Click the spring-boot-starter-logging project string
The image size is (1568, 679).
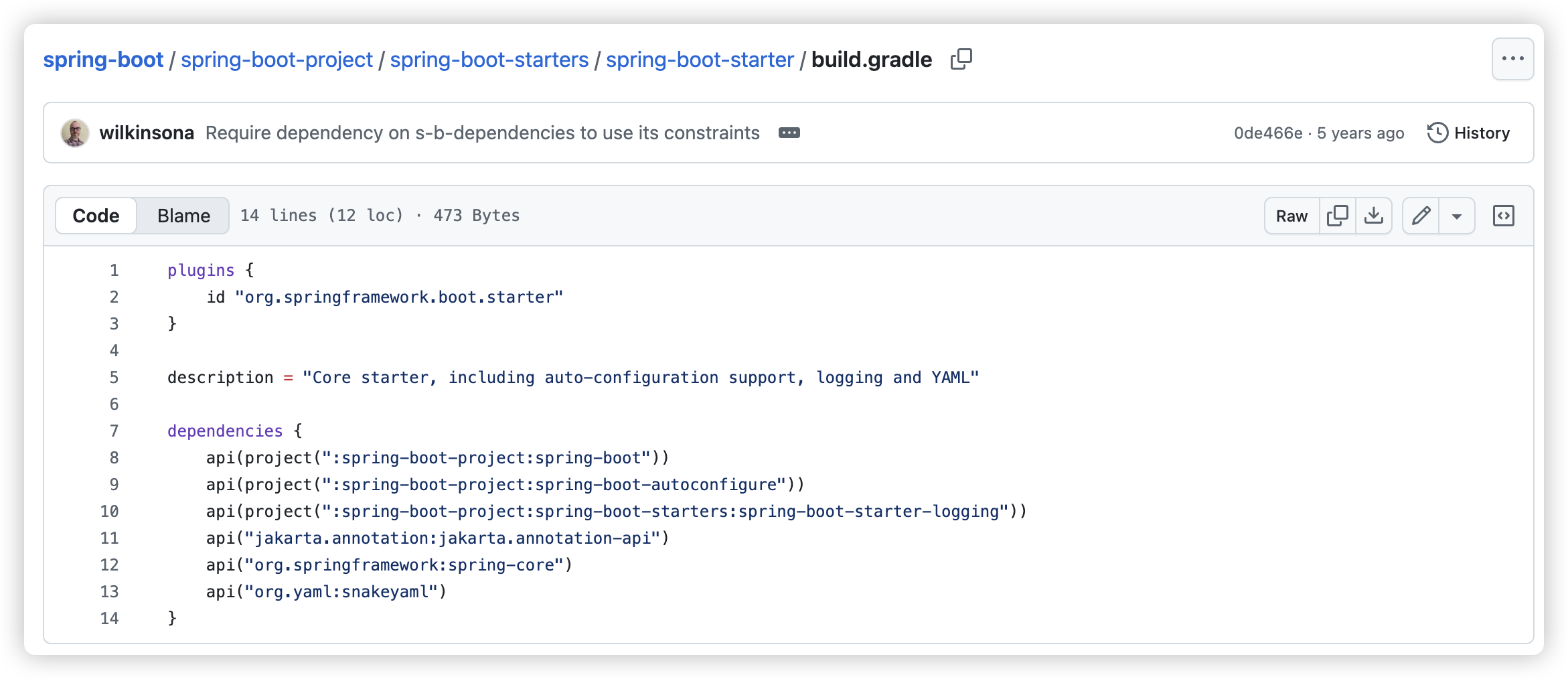(x=666, y=512)
